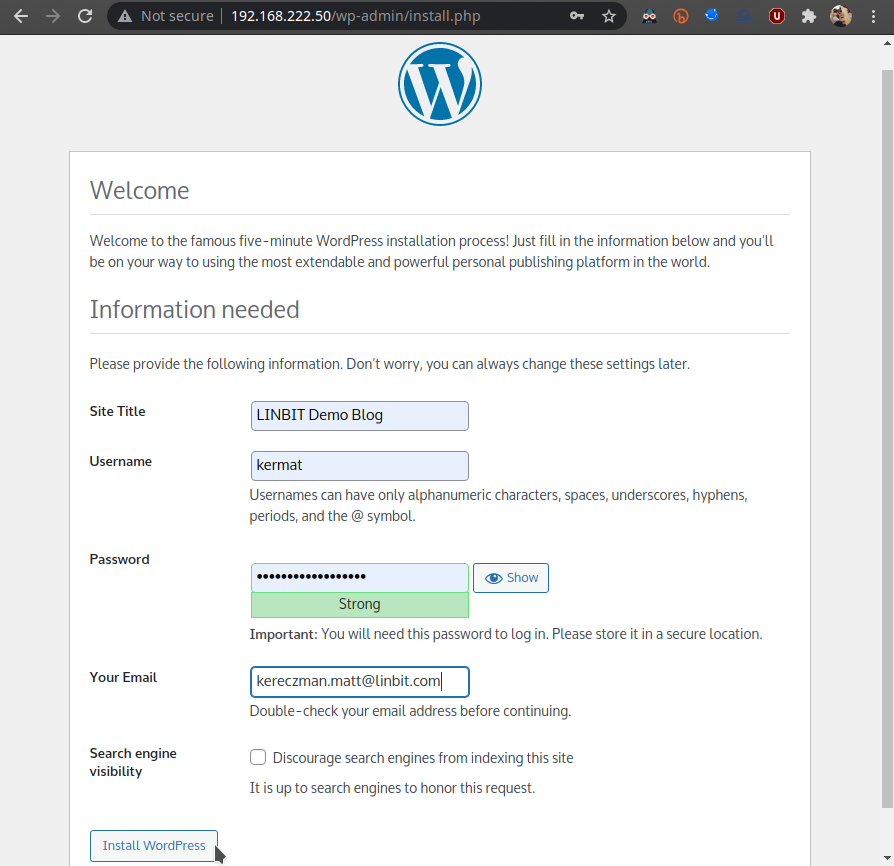Click the address bar URL
This screenshot has height=866, width=894.
click(356, 16)
